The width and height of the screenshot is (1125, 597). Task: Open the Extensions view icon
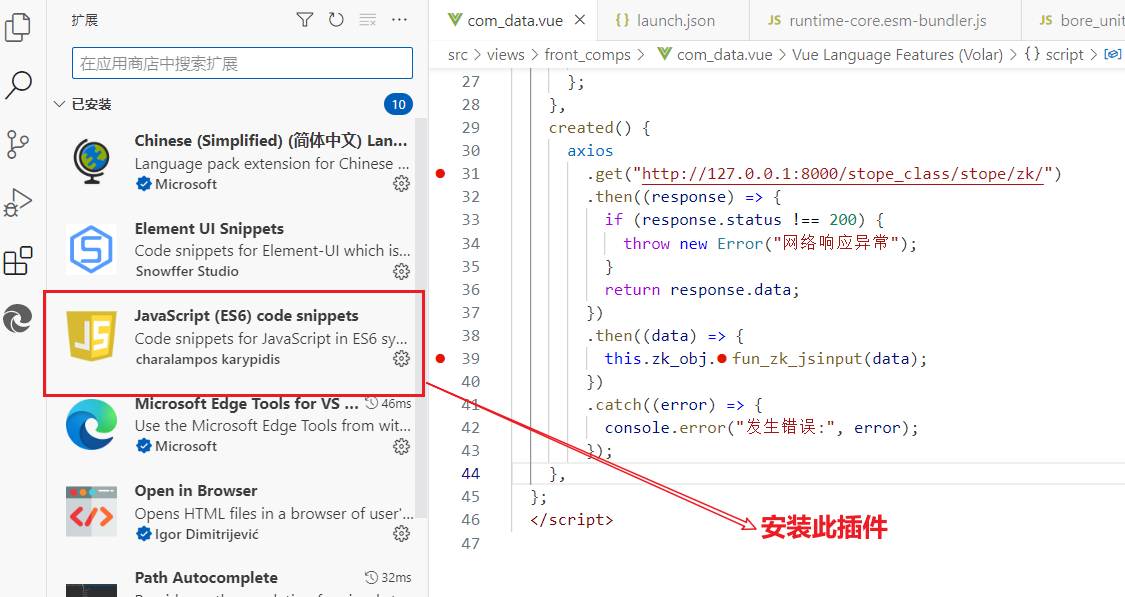pyautogui.click(x=18, y=260)
